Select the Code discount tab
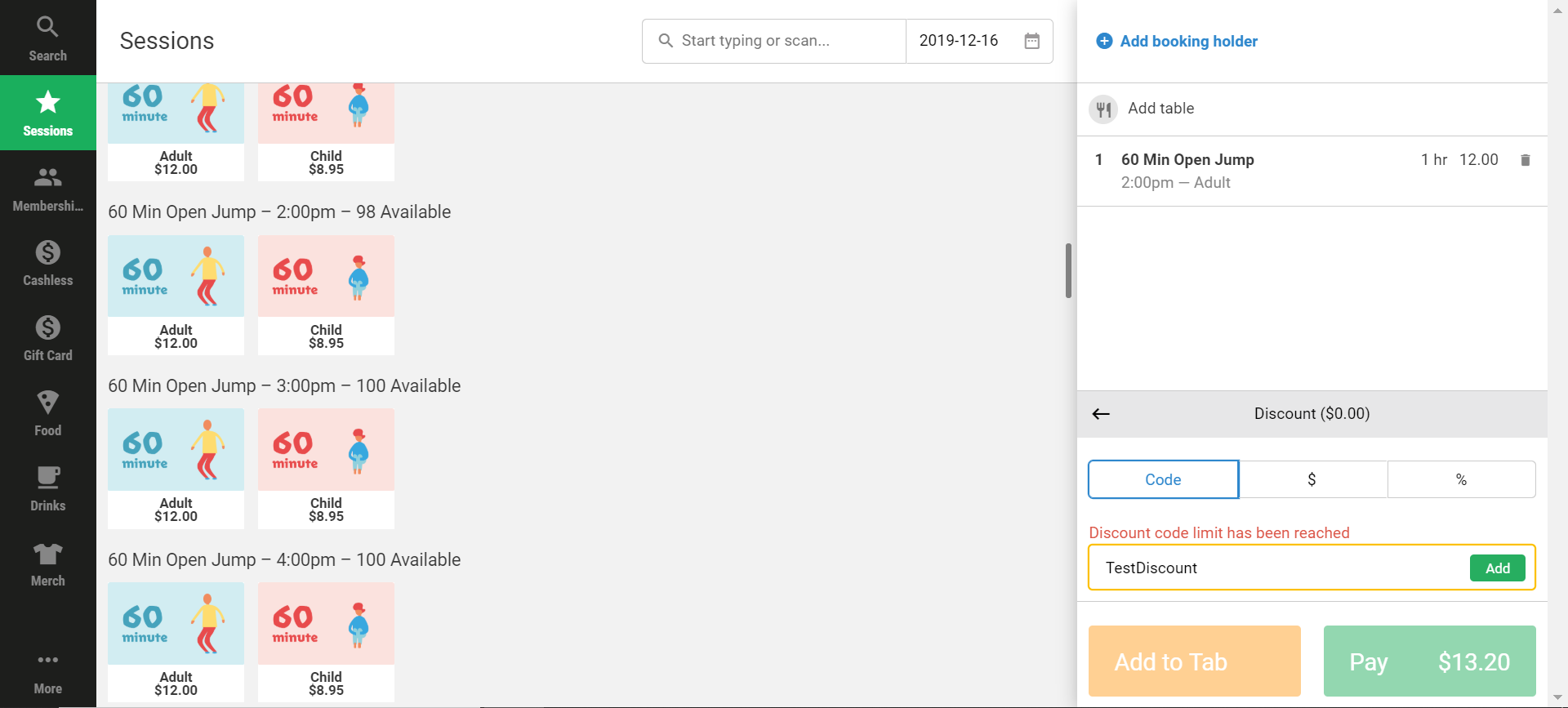1568x708 pixels. (x=1163, y=479)
